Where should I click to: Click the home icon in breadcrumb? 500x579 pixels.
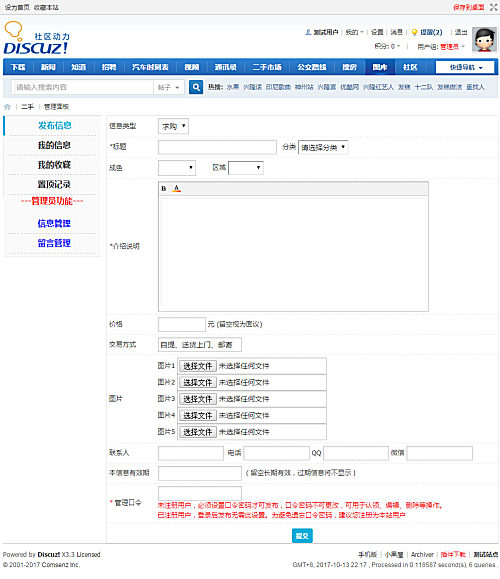7,107
